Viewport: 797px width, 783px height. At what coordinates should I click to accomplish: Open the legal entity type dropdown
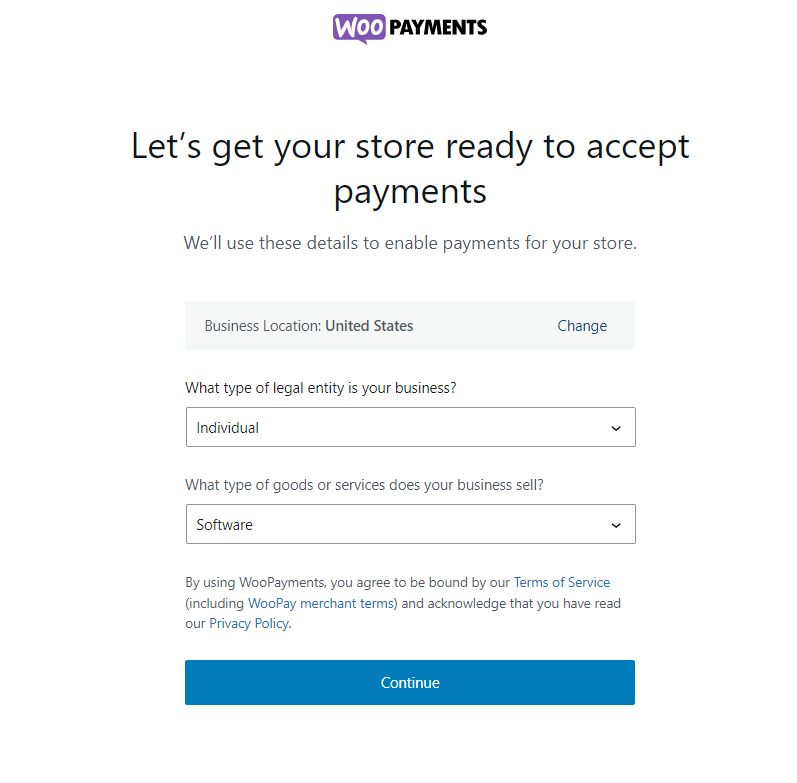[x=410, y=427]
